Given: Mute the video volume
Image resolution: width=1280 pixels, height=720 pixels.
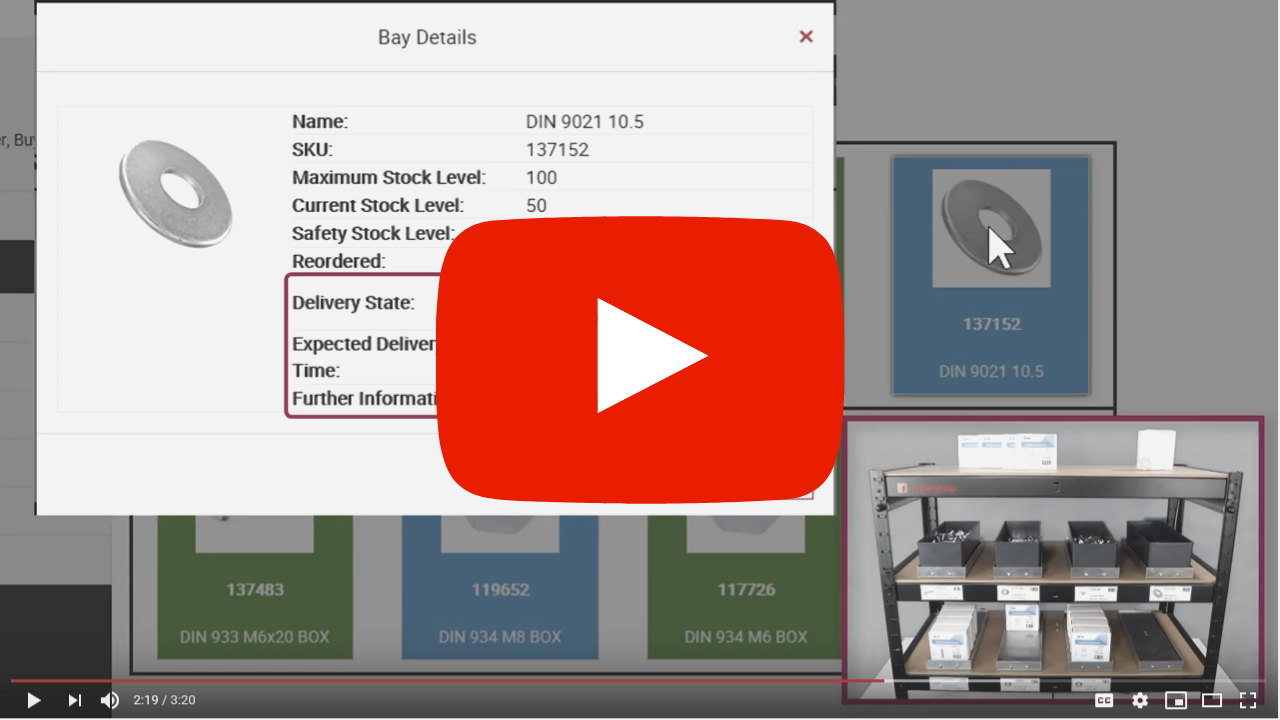Looking at the screenshot, I should click(x=110, y=700).
